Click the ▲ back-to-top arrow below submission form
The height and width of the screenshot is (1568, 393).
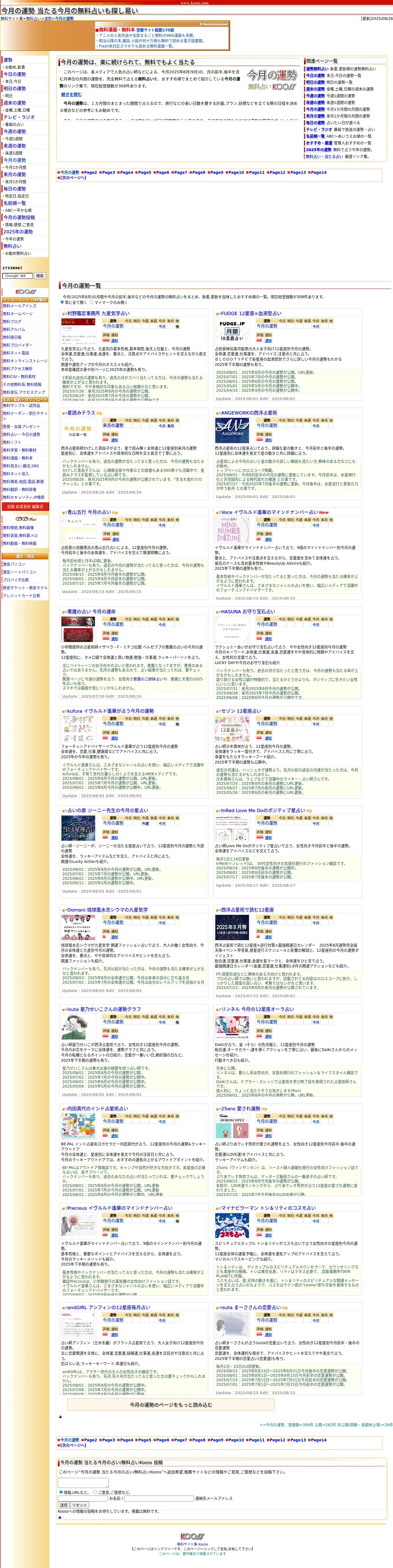tap(60, 1517)
